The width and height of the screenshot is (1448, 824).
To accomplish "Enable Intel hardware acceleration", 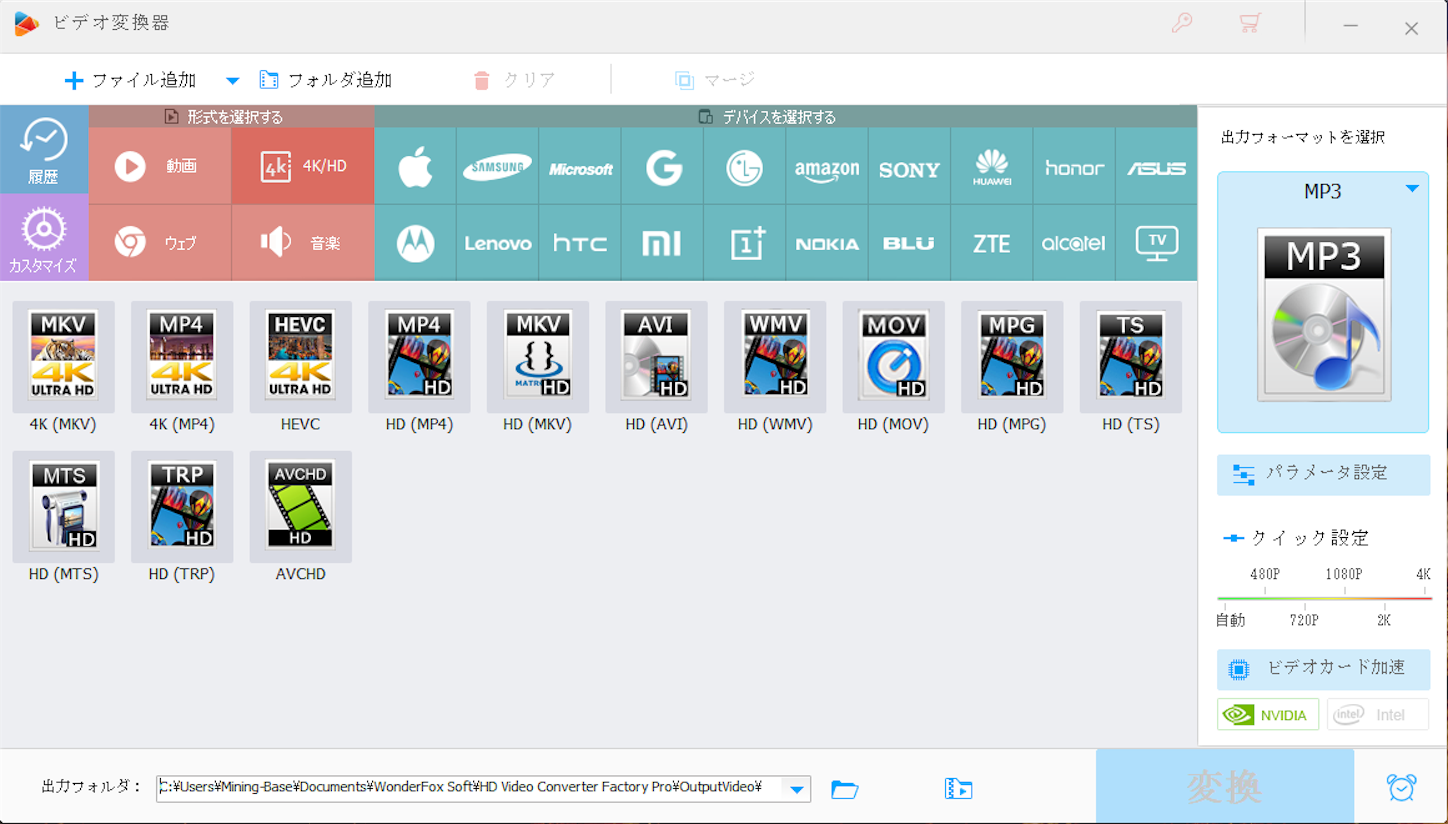I will pos(1377,714).
